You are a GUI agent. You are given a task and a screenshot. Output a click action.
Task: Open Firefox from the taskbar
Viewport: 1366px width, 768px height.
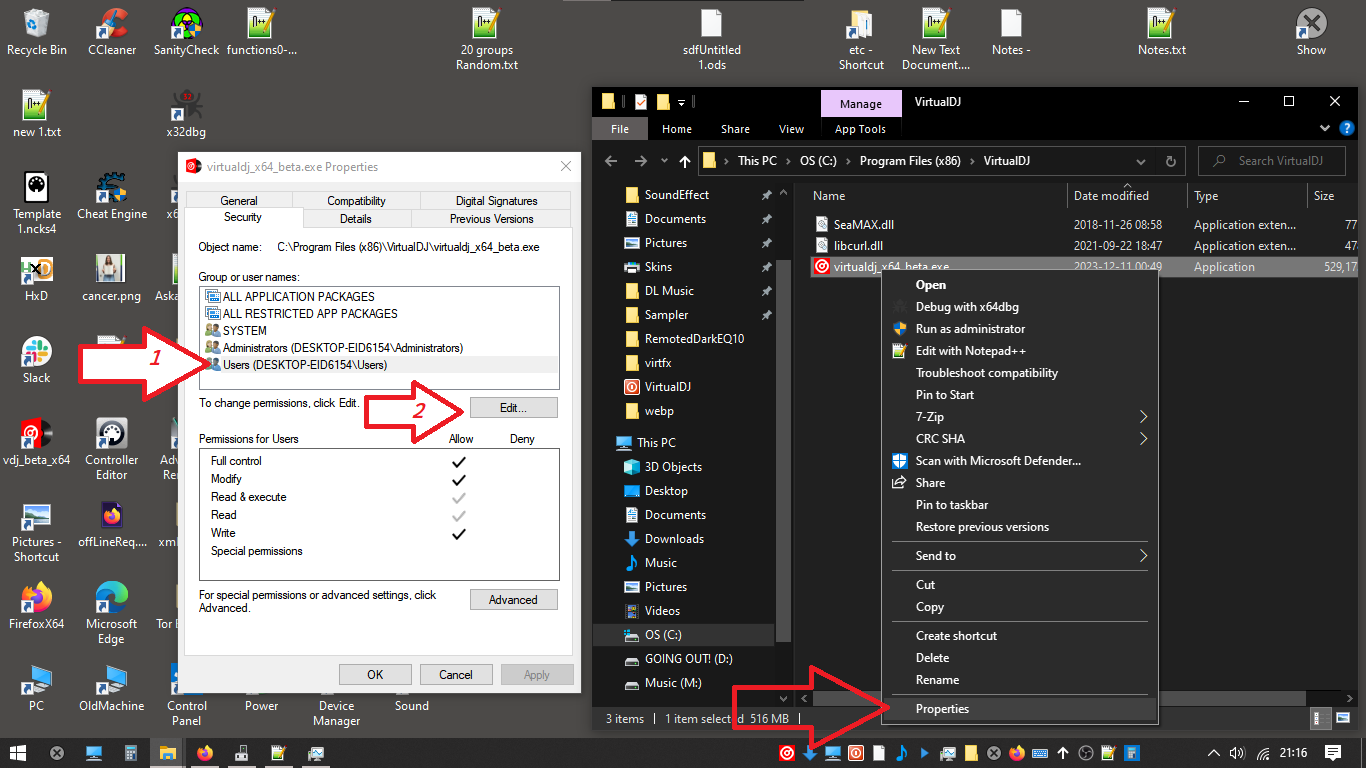[205, 753]
